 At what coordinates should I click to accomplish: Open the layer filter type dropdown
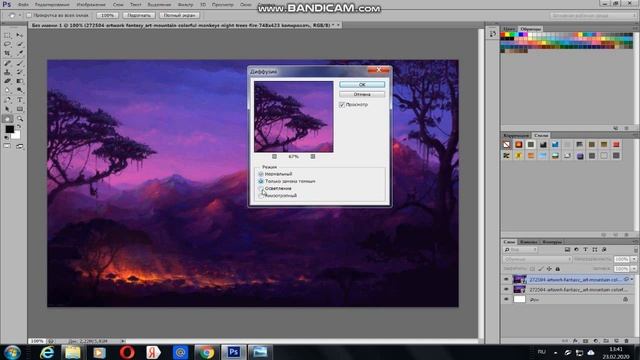(x=520, y=249)
